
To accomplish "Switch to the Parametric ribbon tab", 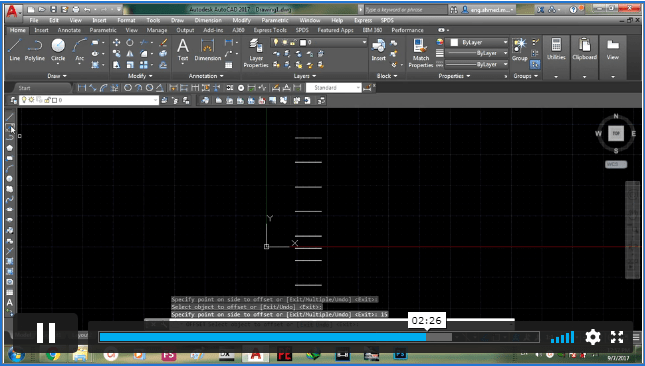I will pyautogui.click(x=103, y=30).
